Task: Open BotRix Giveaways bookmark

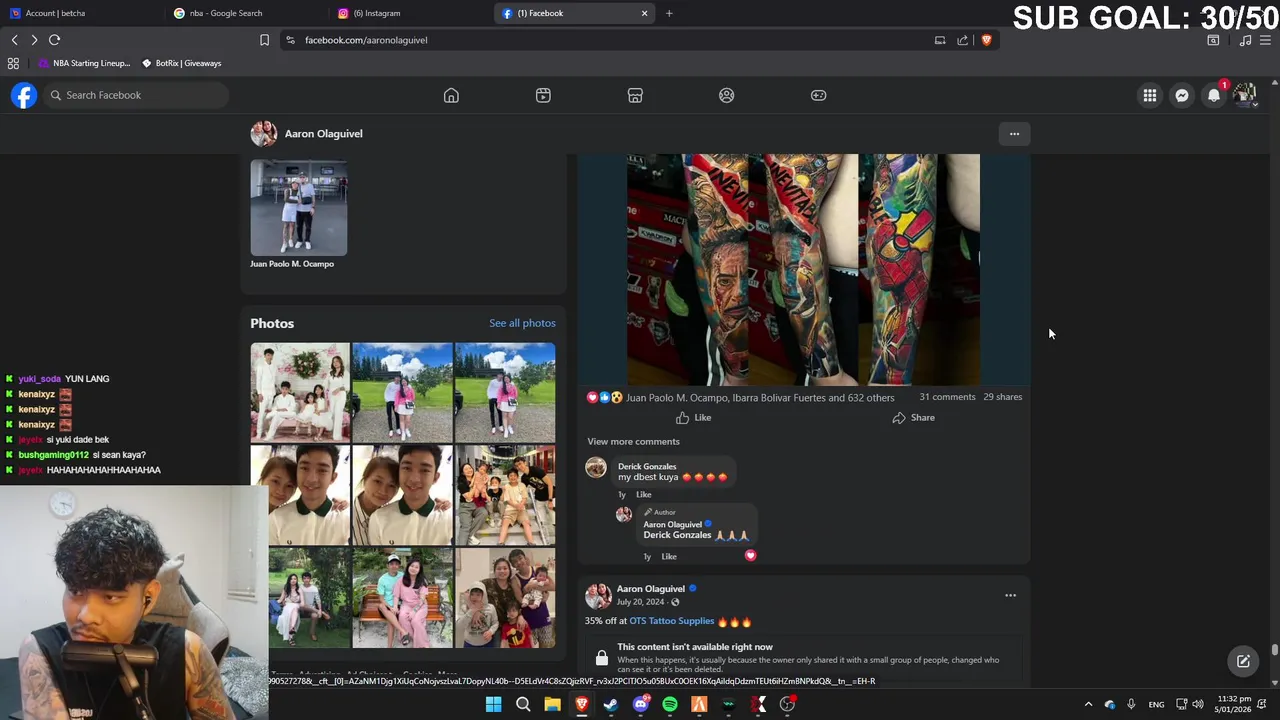Action: coord(181,63)
